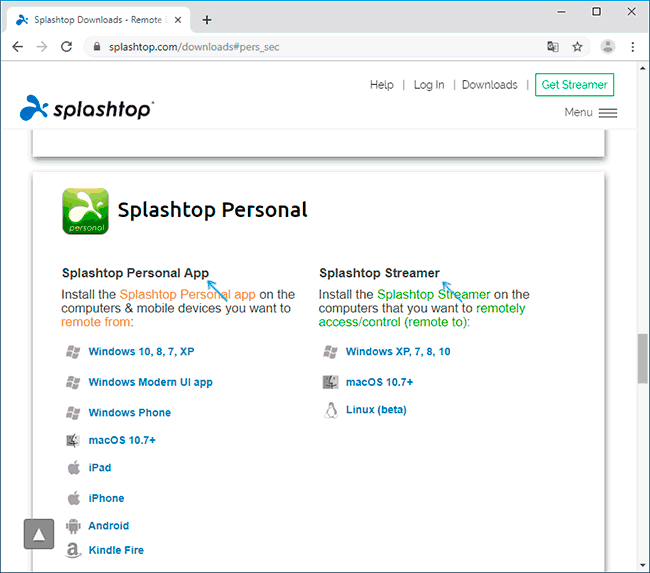Screen dimensions: 650x573
Task: Click Apple icon beside iPhone
Action: point(74,498)
